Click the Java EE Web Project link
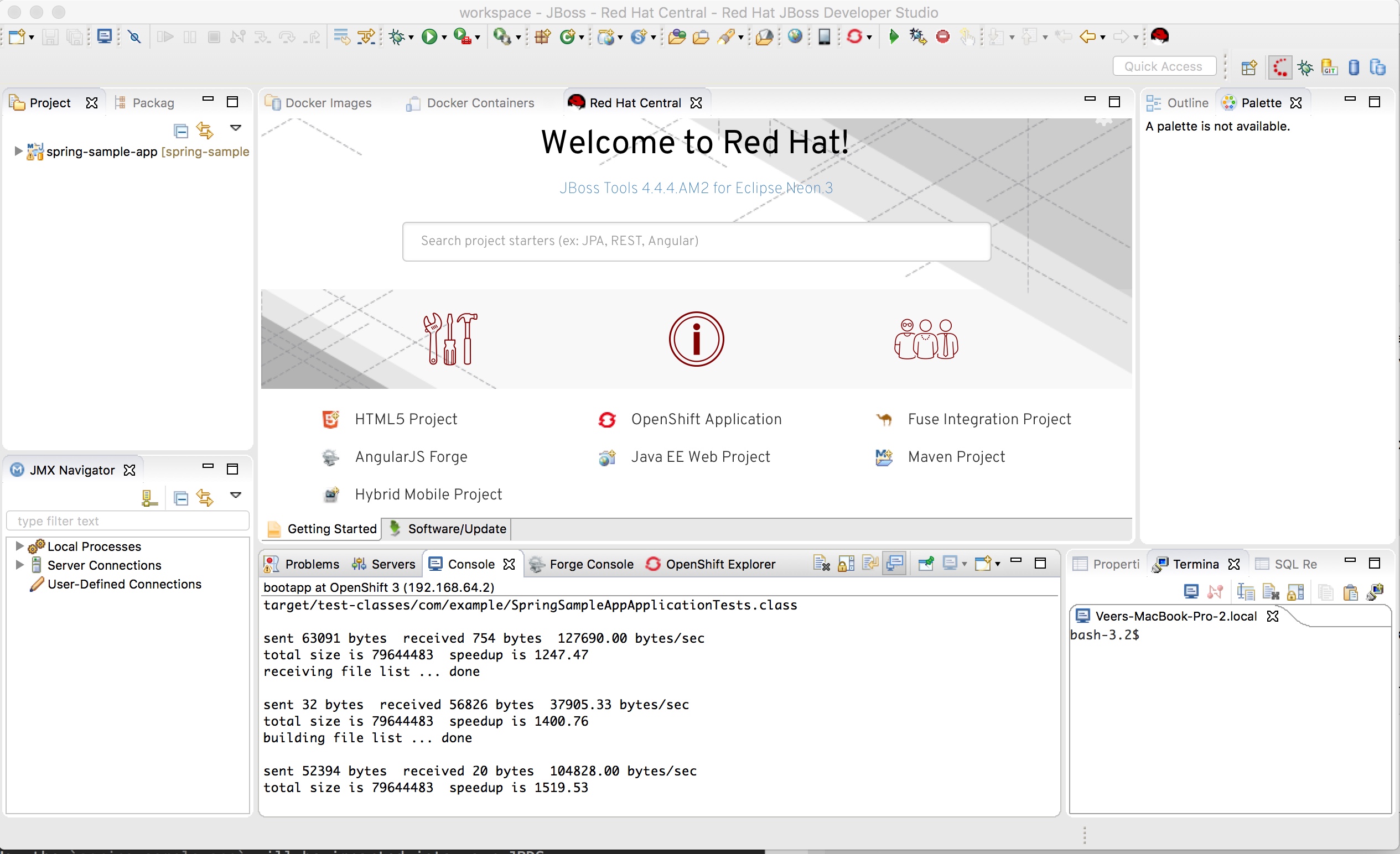This screenshot has width=1400, height=854. (701, 457)
